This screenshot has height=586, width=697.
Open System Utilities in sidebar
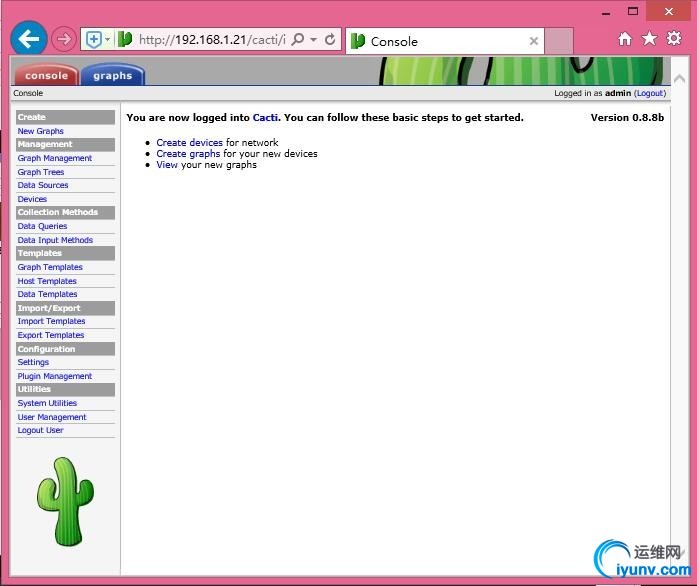coord(47,403)
